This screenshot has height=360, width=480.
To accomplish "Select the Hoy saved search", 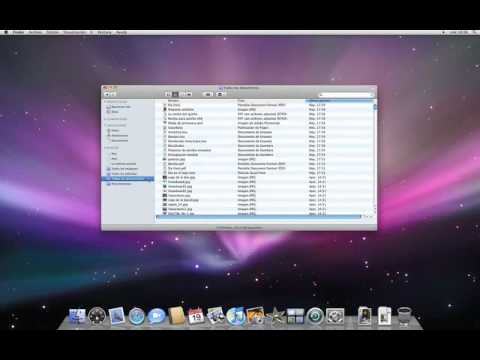I will [114, 154].
